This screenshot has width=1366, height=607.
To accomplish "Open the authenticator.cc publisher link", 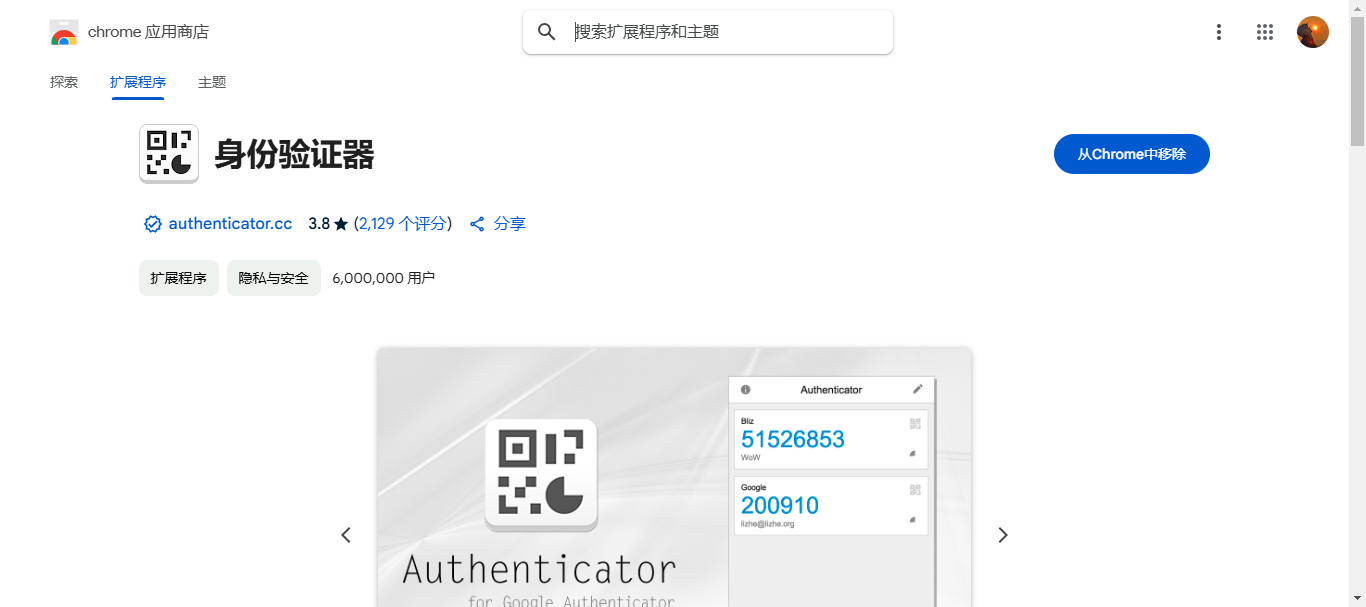I will (x=230, y=224).
